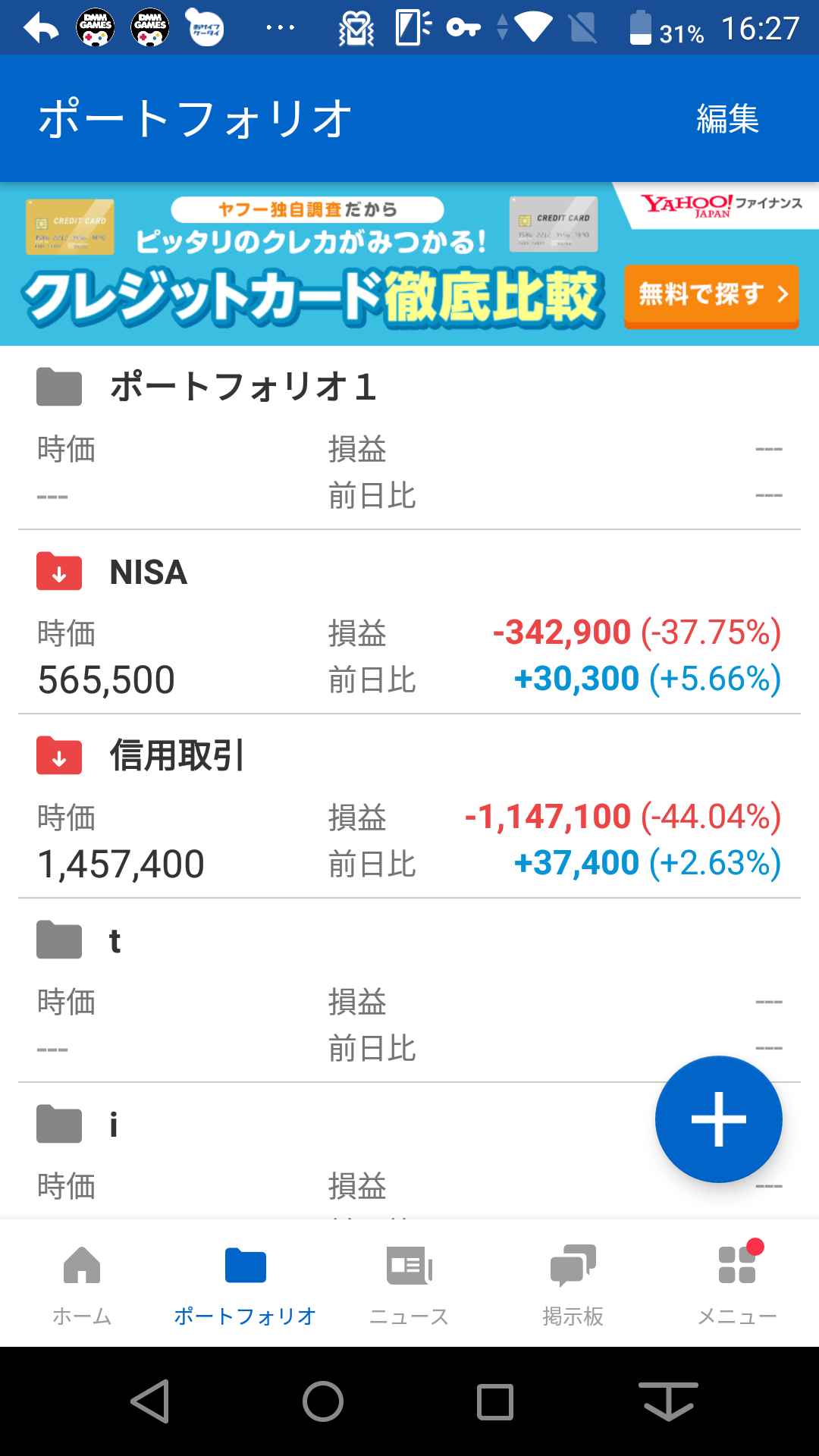Viewport: 819px width, 1456px height.
Task: Go to the ホーム tab
Action: coord(82,1283)
